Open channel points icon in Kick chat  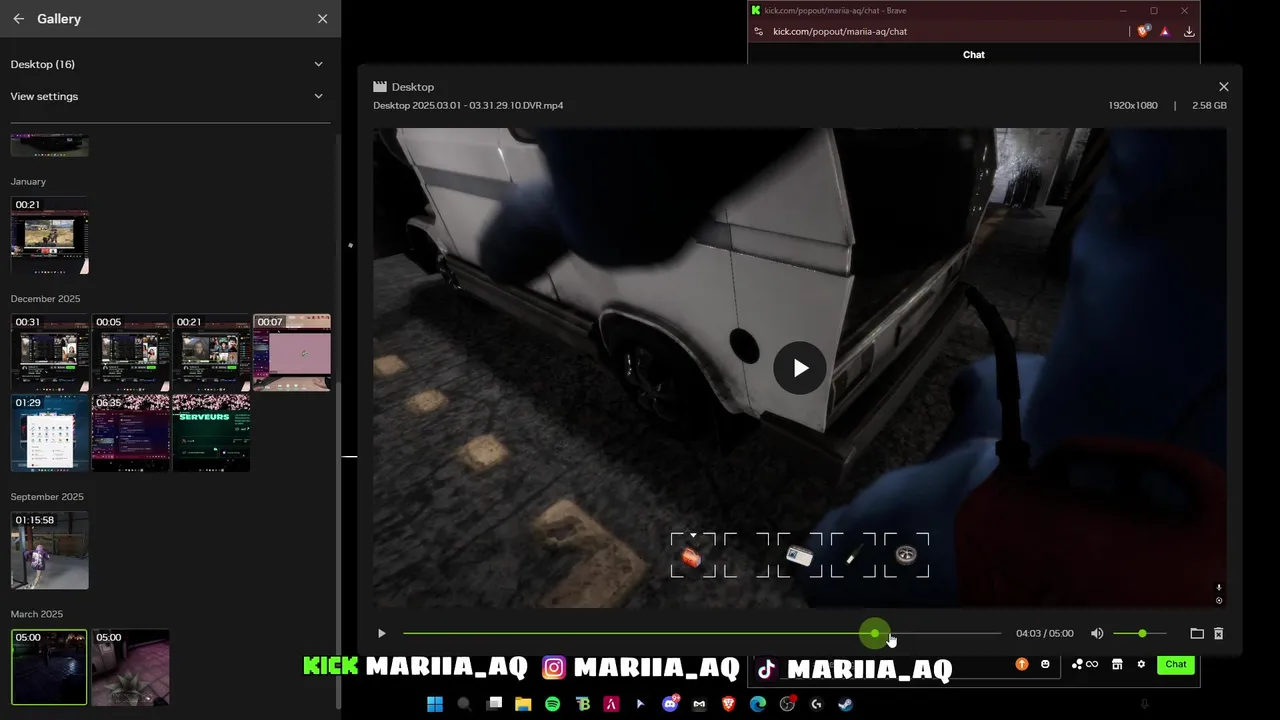[x=1085, y=664]
